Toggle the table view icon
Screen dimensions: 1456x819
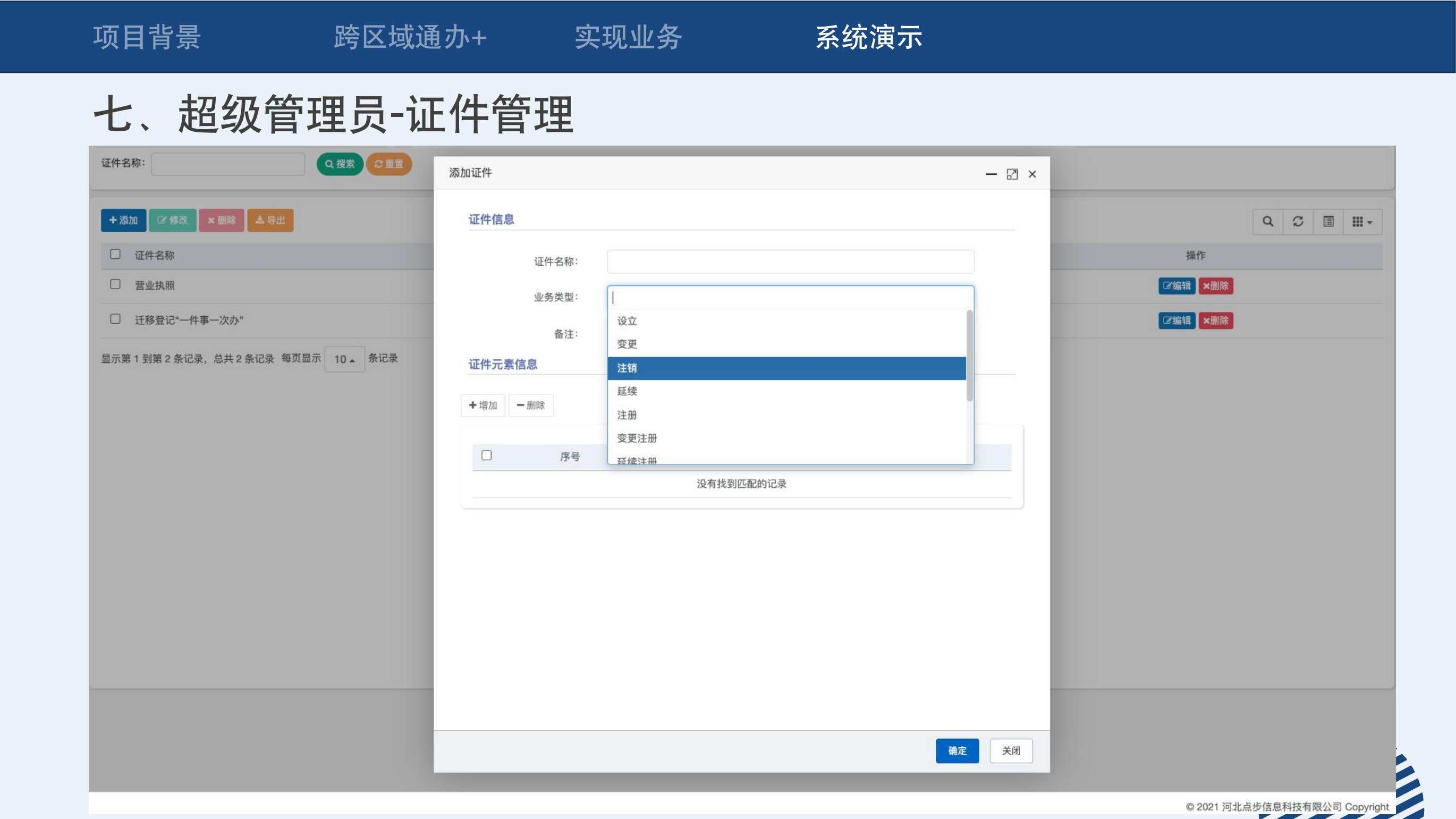1328,222
